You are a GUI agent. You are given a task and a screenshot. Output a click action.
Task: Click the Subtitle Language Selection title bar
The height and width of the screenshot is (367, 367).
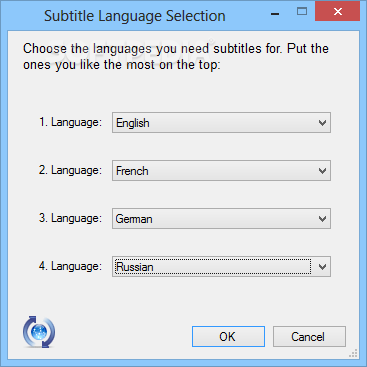click(x=135, y=16)
